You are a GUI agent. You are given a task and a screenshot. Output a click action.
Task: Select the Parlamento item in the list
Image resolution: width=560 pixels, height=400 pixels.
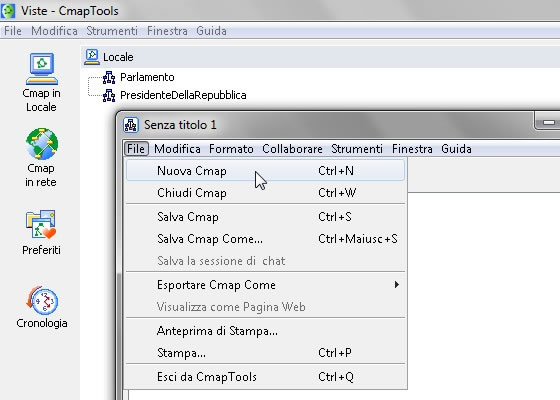147,77
